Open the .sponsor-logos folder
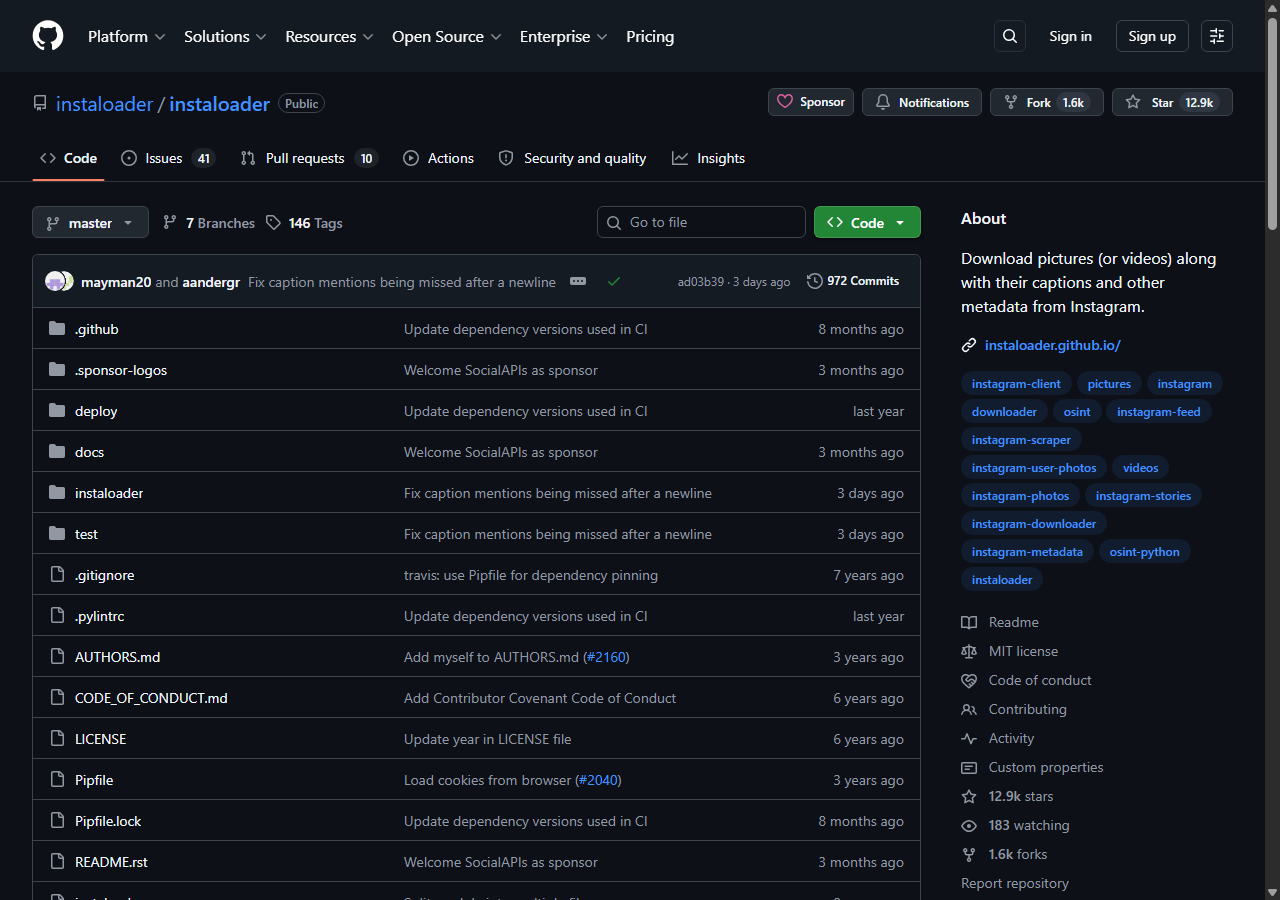This screenshot has width=1280, height=900. point(121,370)
